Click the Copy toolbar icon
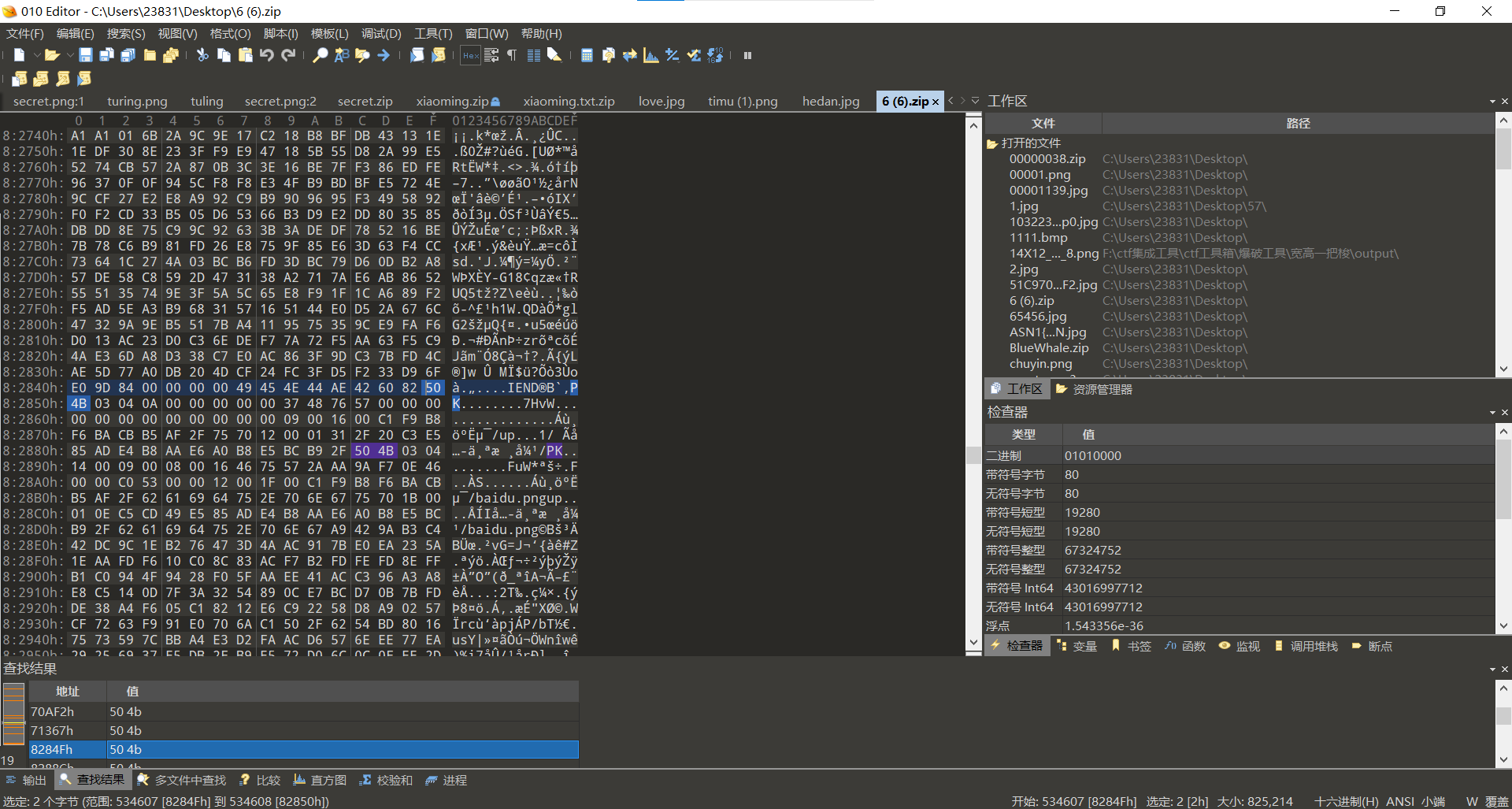Viewport: 1512px width, 809px height. click(x=224, y=55)
